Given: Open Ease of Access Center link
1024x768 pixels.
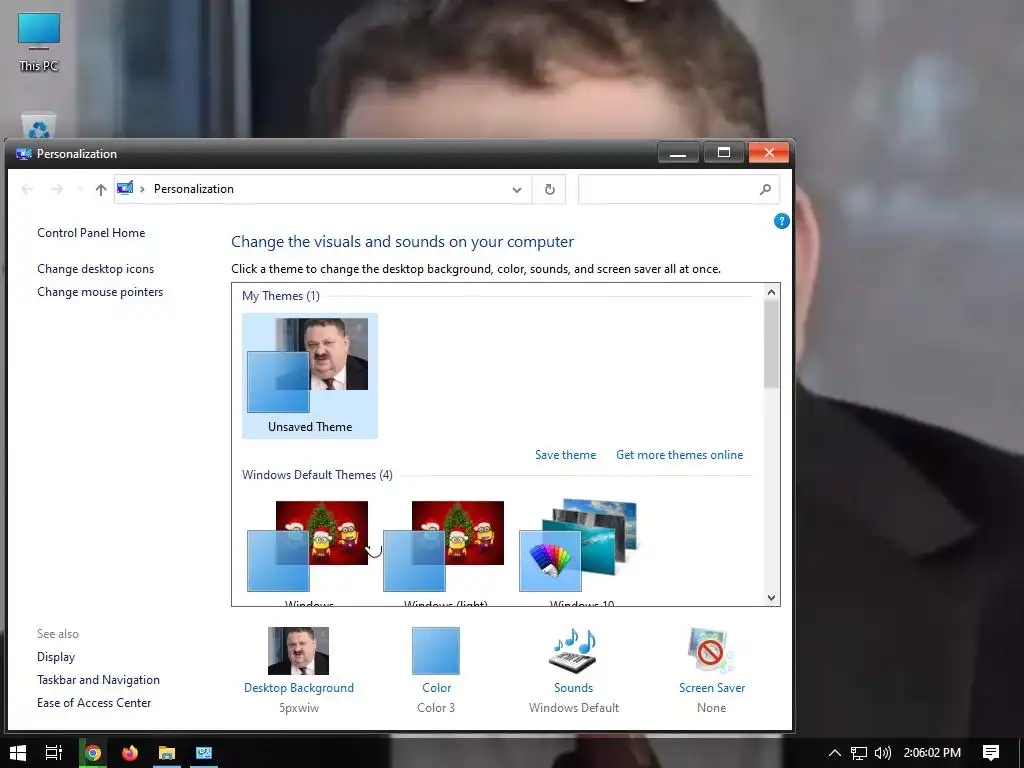Looking at the screenshot, I should coord(94,703).
